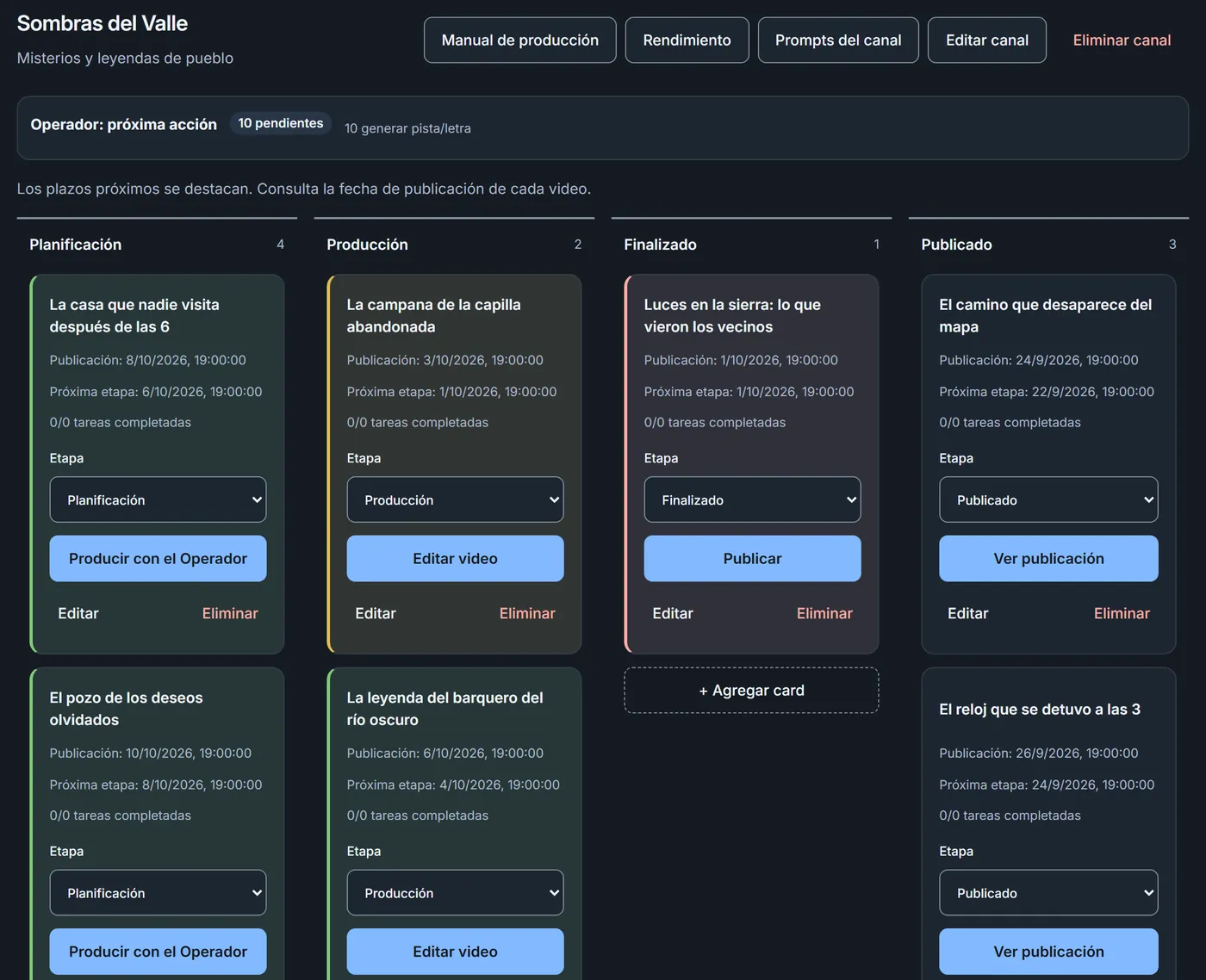The image size is (1206, 980).
Task: Publish 'Luces en la sierra' card
Action: pos(752,559)
